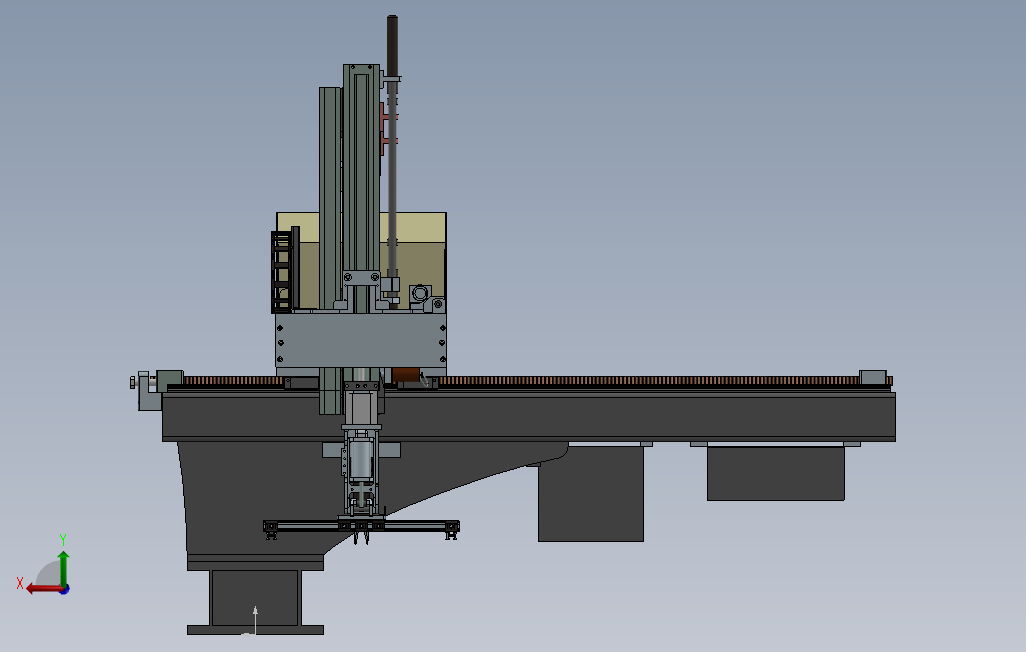Select the pneumatic cylinder below the beam

pos(361,461)
